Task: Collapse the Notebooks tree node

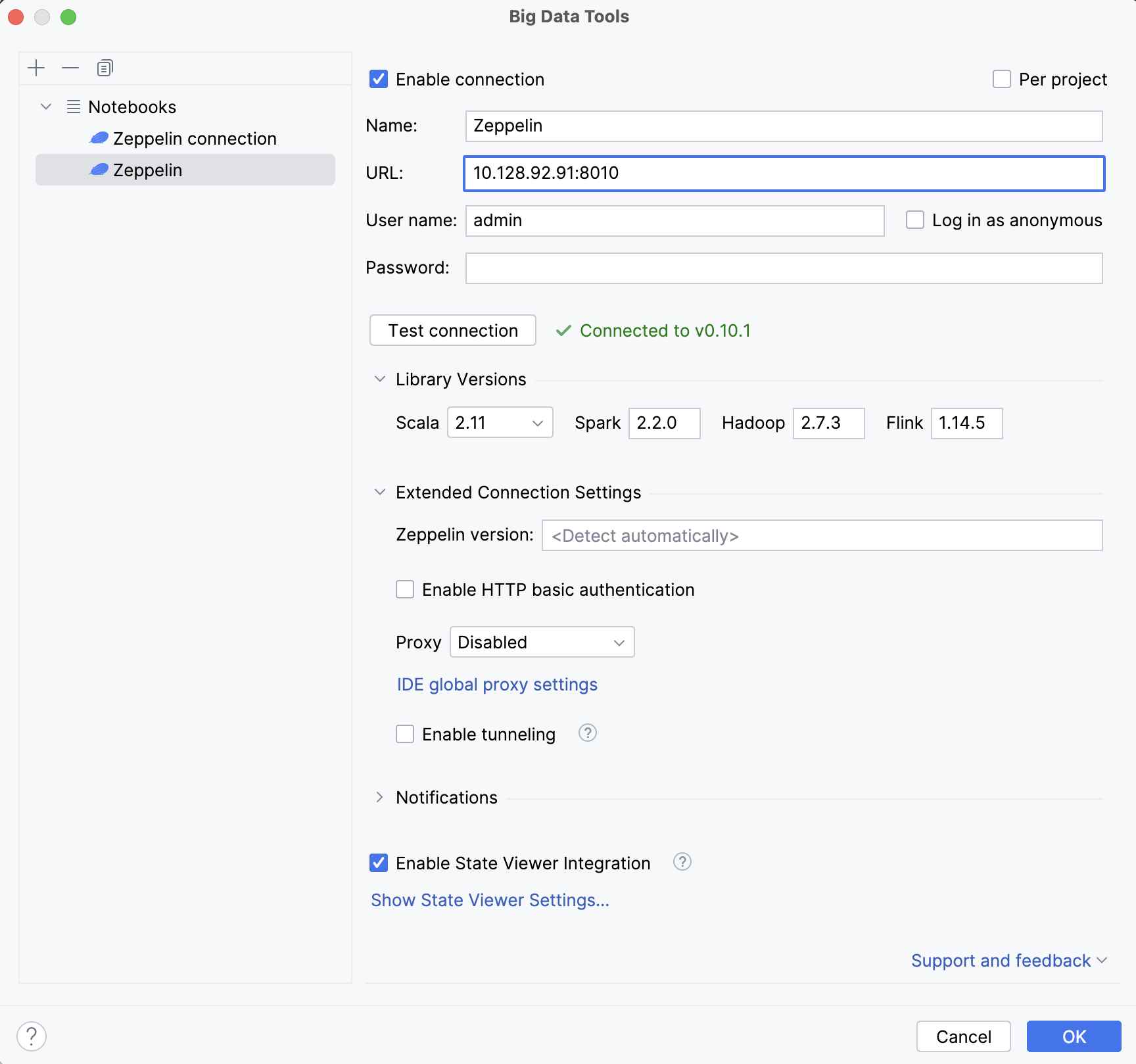Action: 46,107
